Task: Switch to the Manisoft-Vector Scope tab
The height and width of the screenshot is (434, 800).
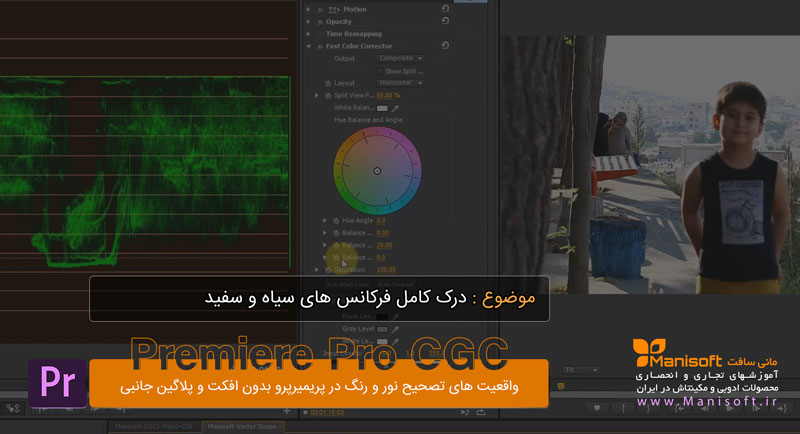Action: click(x=242, y=426)
